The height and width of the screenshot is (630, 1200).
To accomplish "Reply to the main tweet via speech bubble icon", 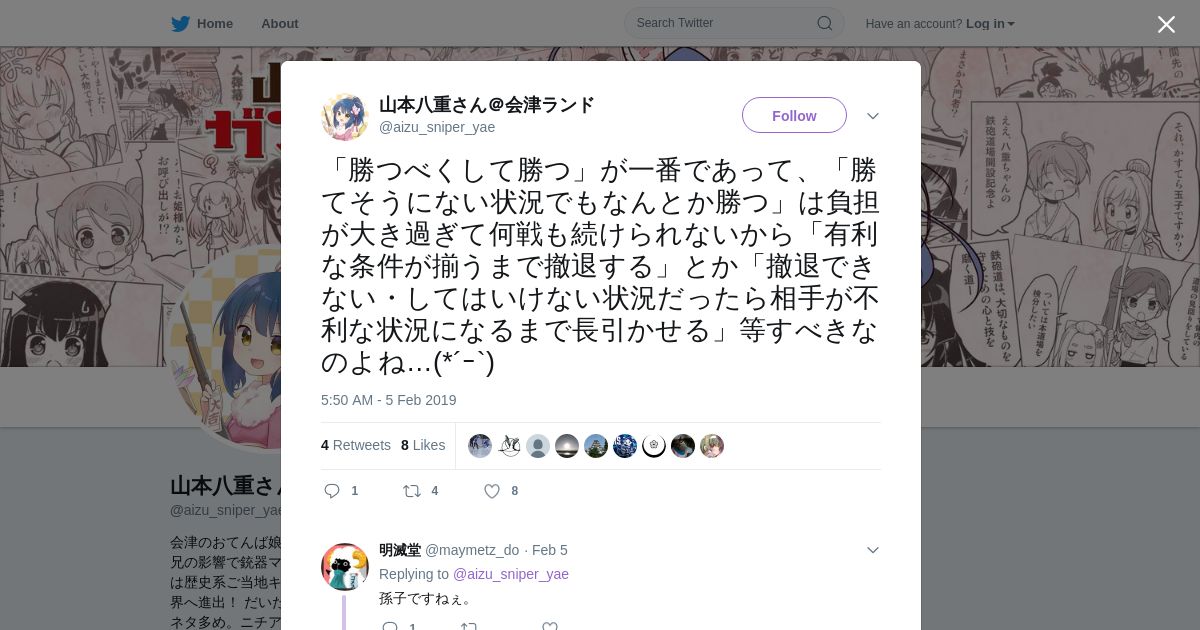I will (x=333, y=491).
